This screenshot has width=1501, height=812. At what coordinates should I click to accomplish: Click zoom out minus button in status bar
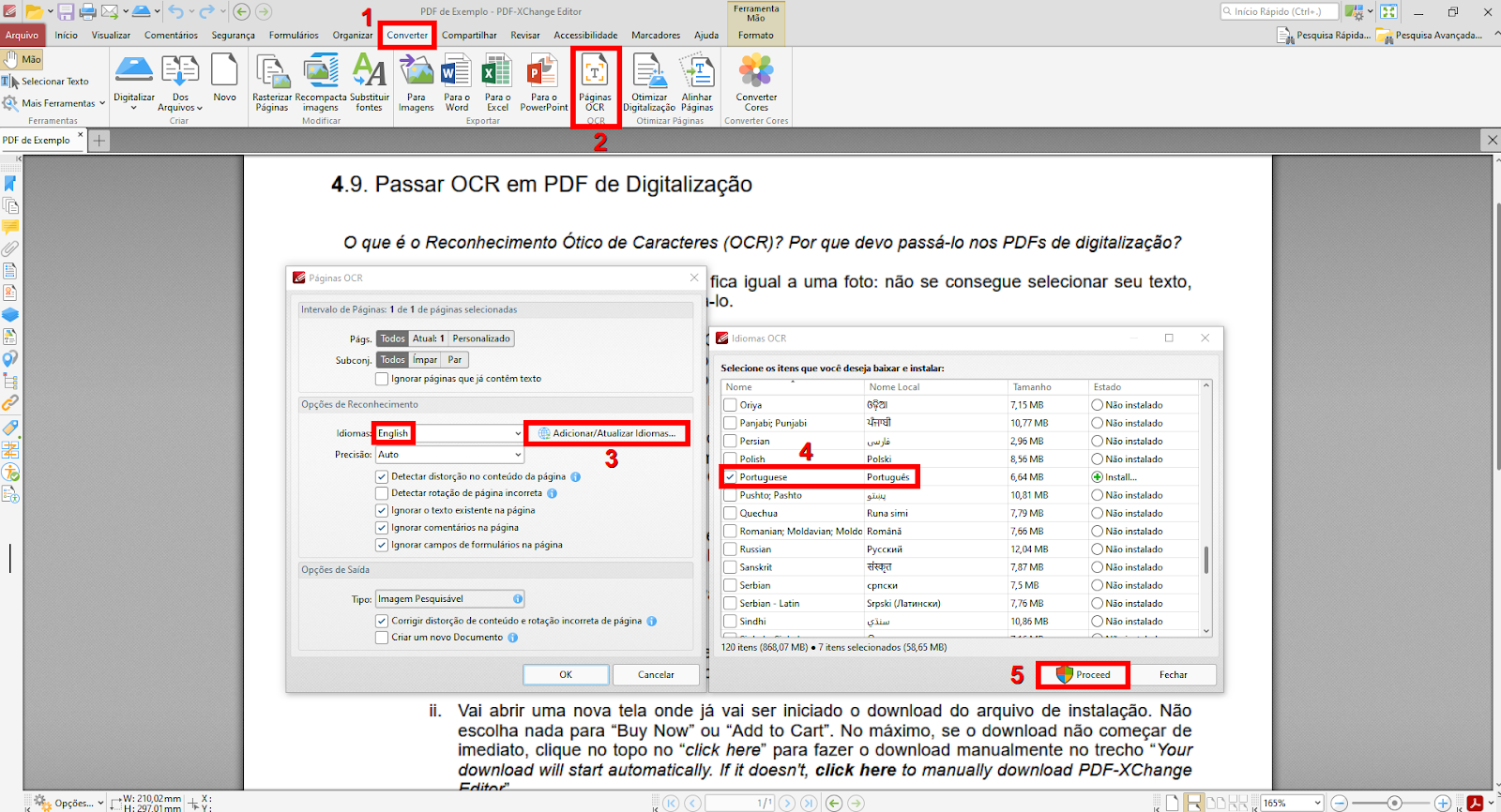coord(1340,803)
